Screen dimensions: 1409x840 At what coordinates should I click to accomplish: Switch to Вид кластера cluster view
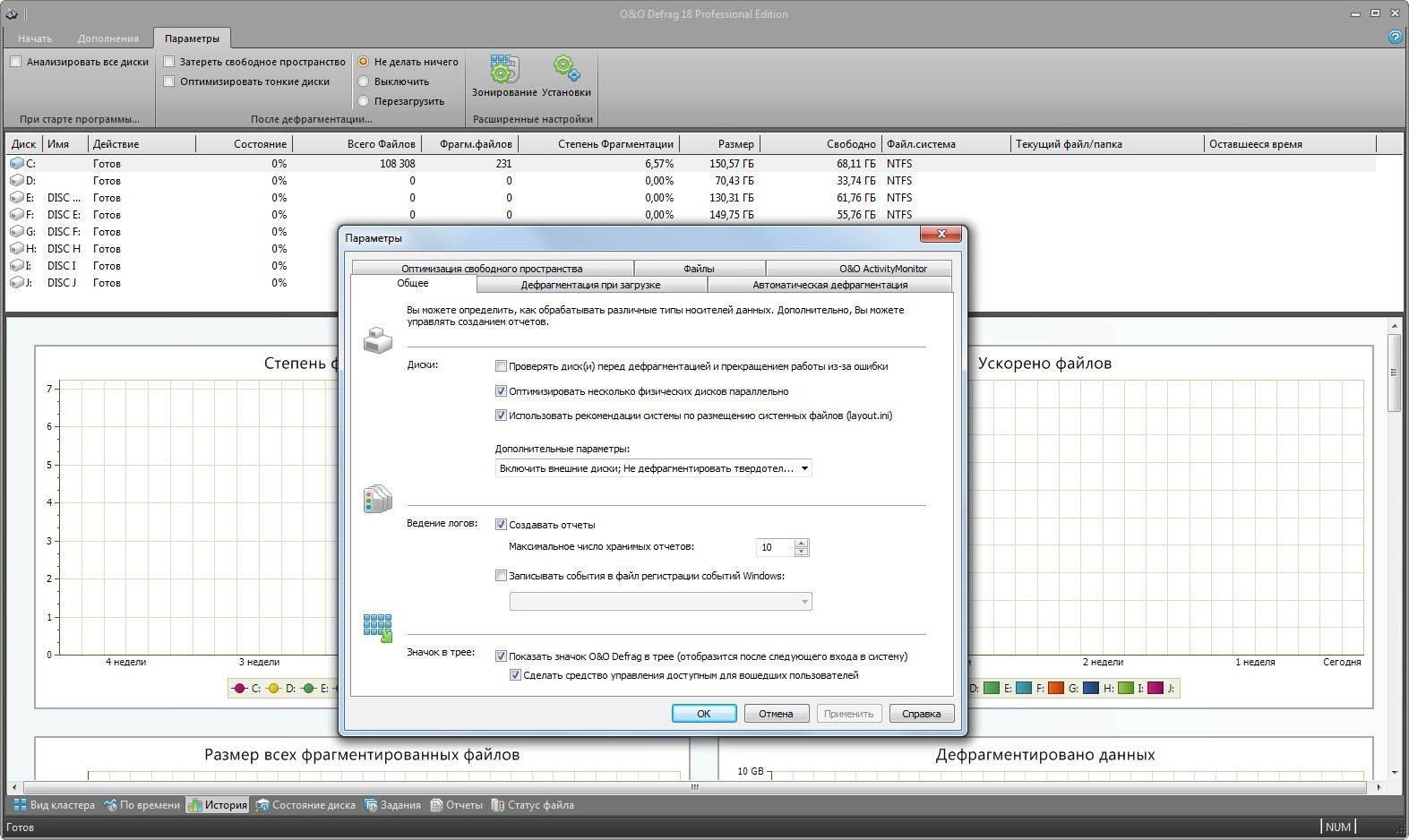point(53,805)
